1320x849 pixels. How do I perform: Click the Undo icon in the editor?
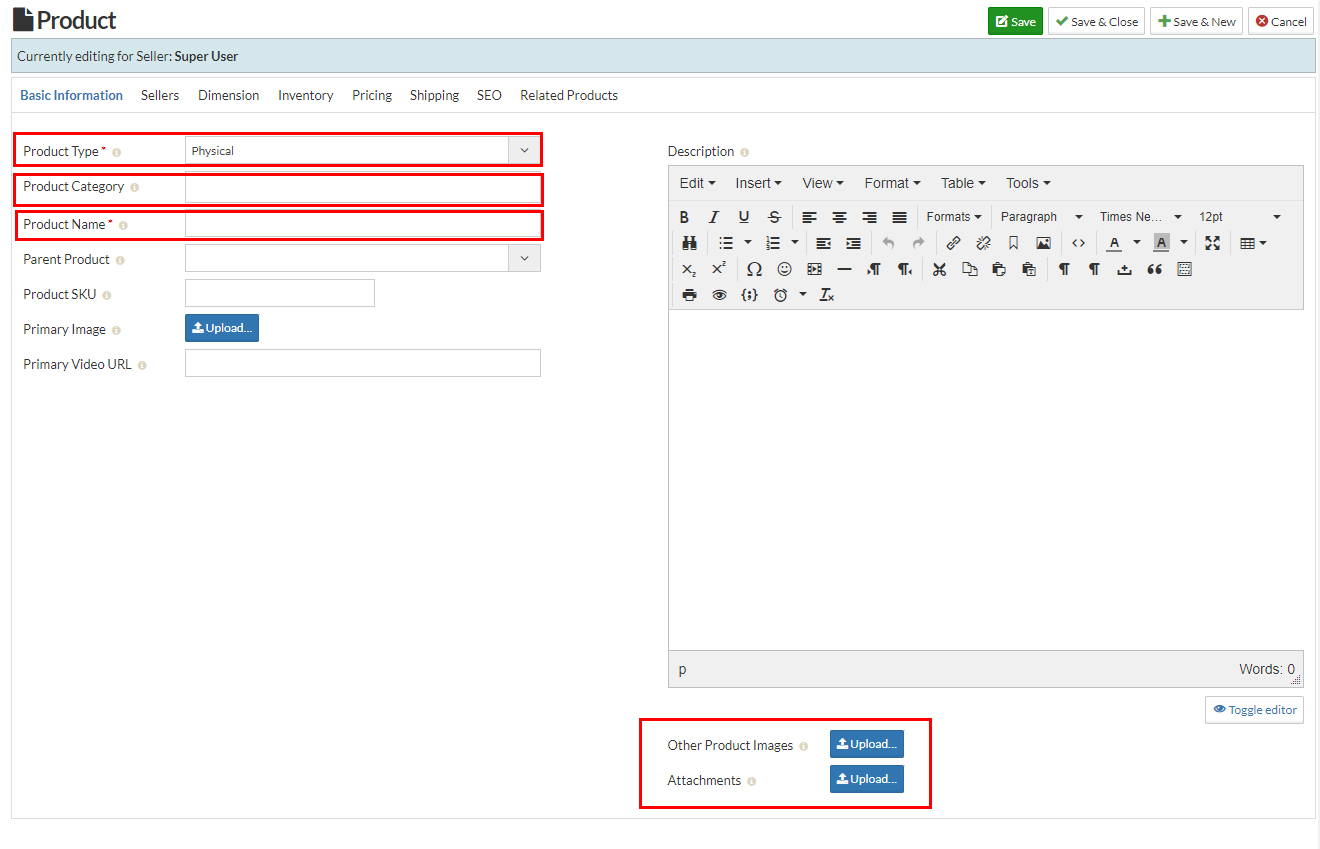[x=888, y=242]
